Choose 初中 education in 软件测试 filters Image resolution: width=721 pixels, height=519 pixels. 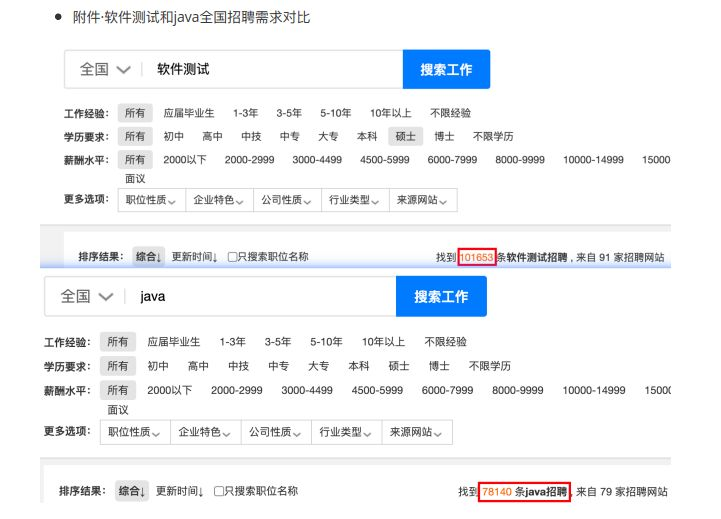coord(173,137)
